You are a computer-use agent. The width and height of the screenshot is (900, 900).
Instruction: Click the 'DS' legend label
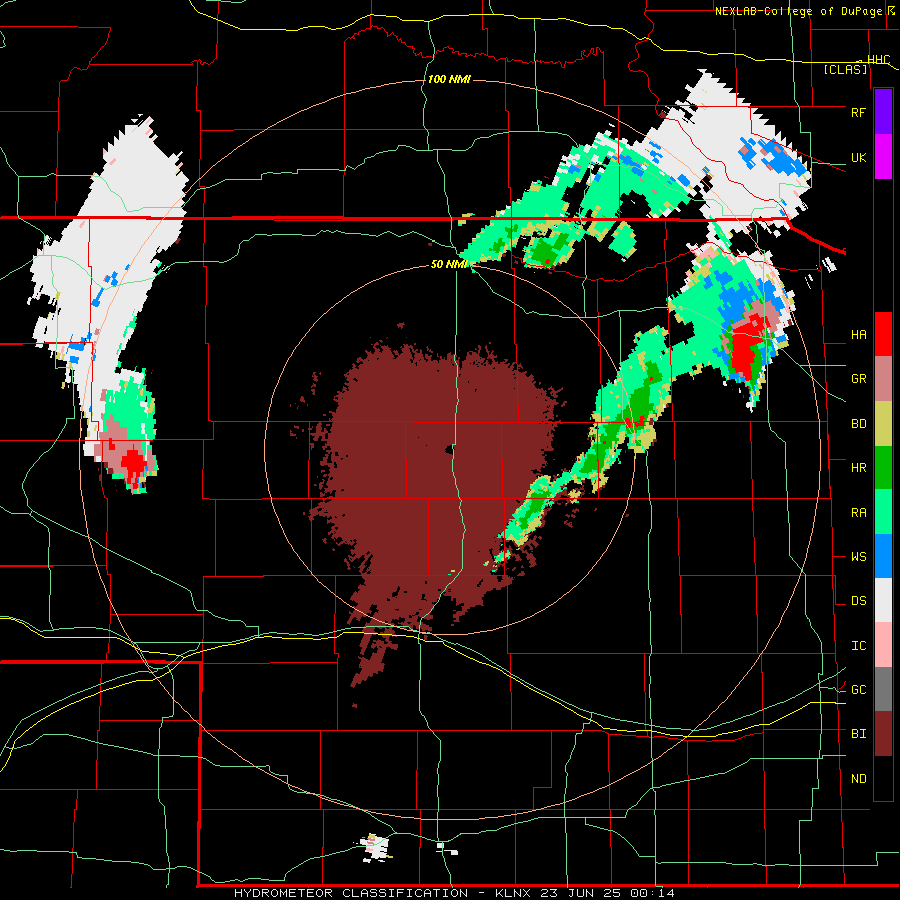coord(858,600)
